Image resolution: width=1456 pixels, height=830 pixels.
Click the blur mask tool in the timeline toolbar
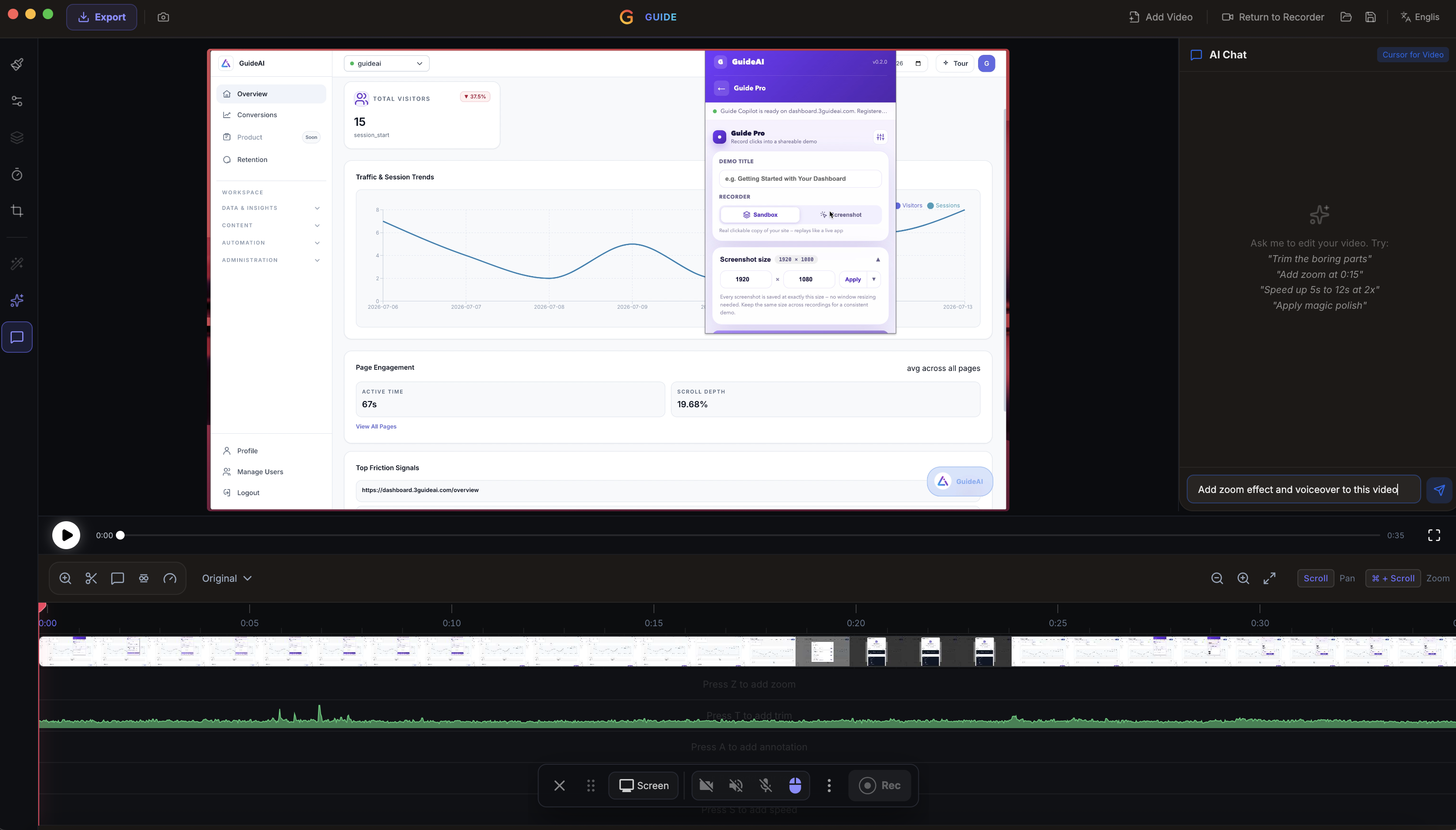tap(144, 578)
